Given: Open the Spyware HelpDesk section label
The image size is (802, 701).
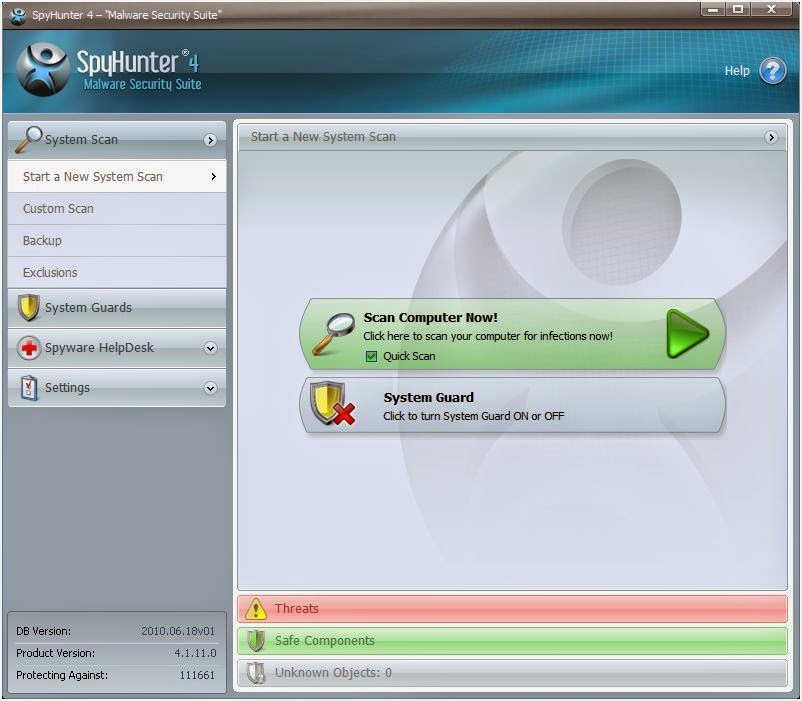Looking at the screenshot, I should coord(99,348).
